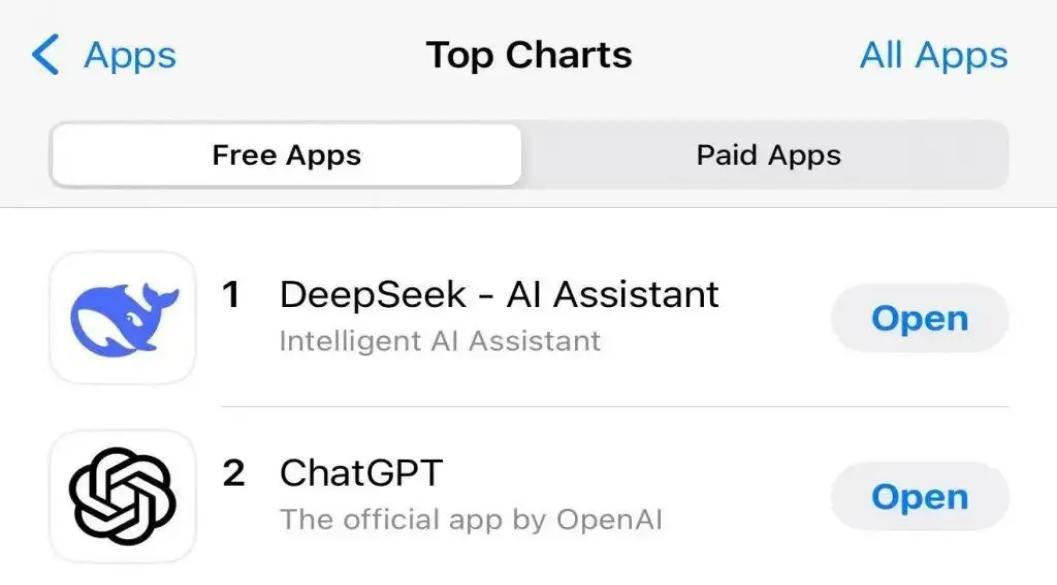Click the Intelligent AI Assistant subtitle

click(440, 341)
